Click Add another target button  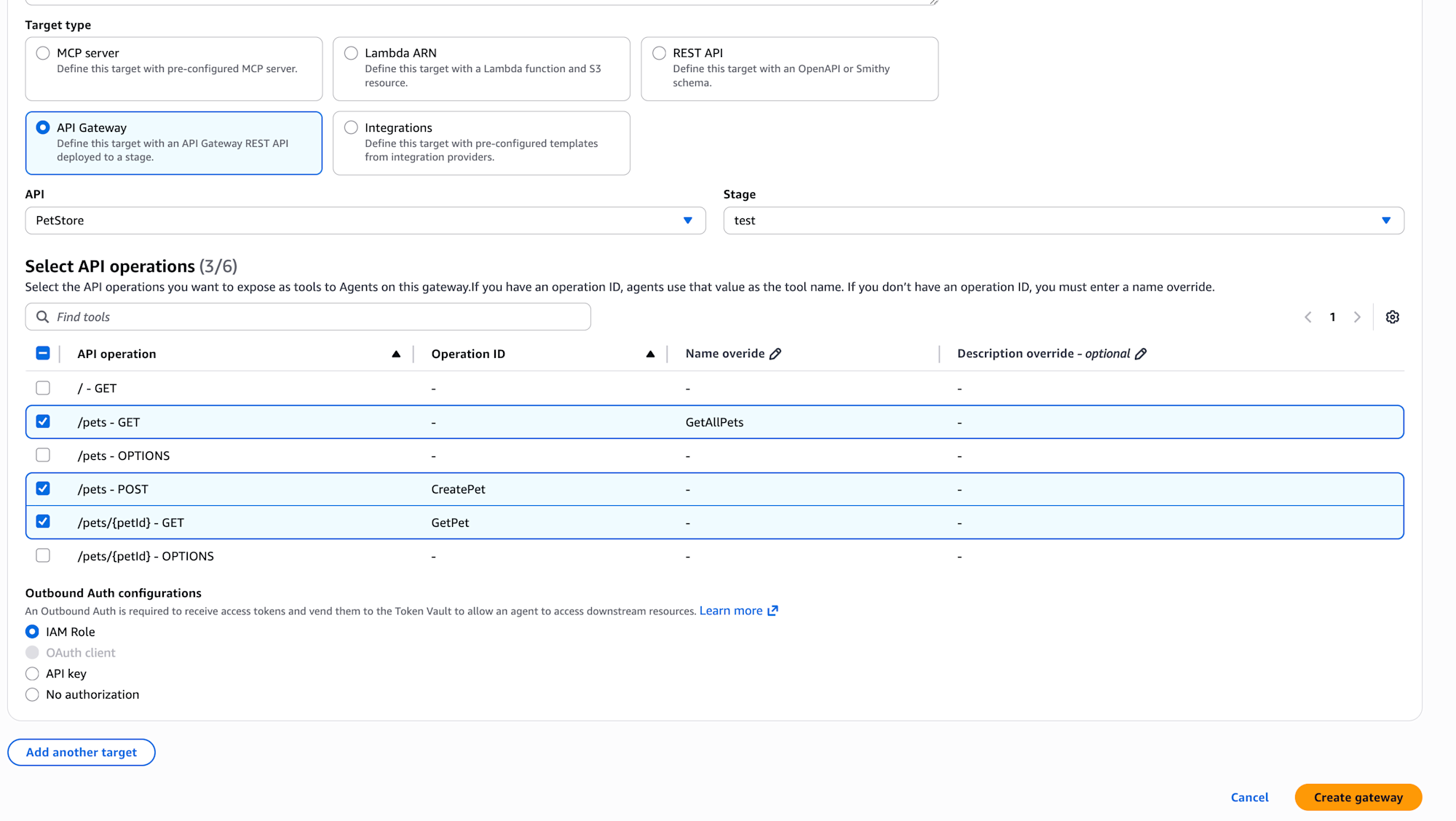click(82, 752)
